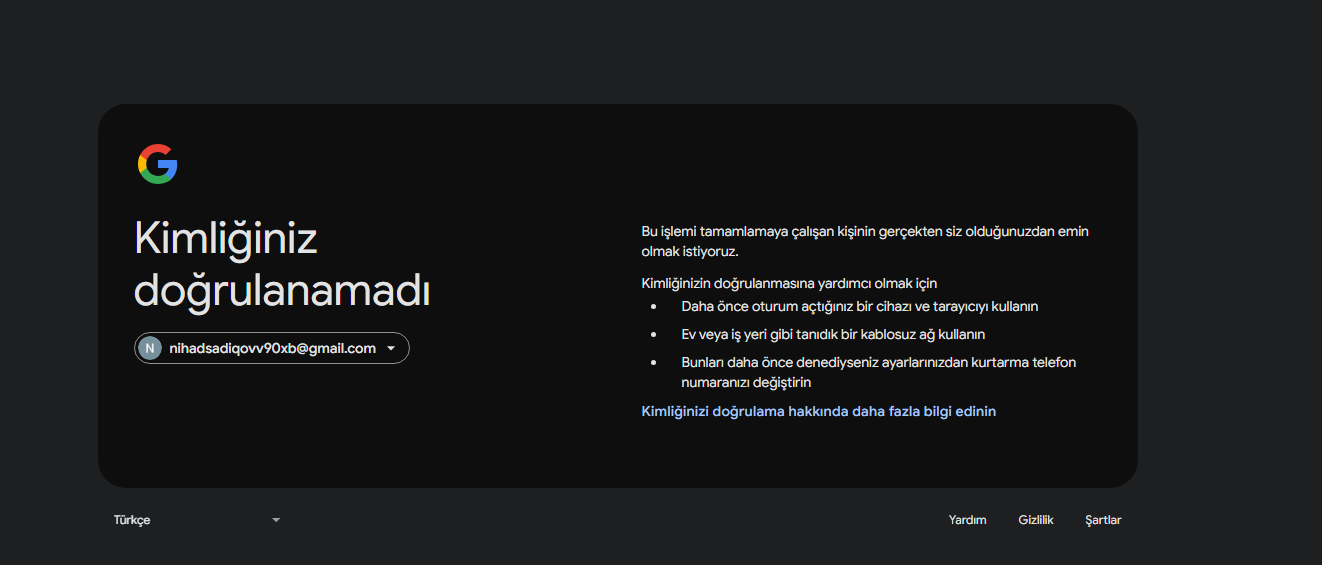
Task: Open the Gizlilik privacy link
Action: point(1036,520)
